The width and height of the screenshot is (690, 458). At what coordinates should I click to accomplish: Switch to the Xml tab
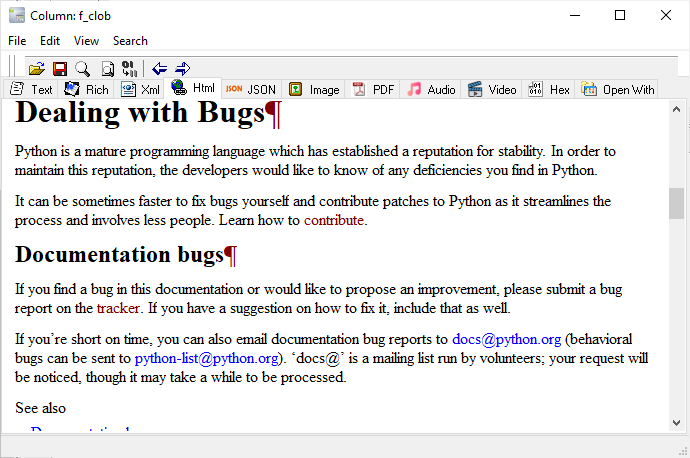(140, 89)
